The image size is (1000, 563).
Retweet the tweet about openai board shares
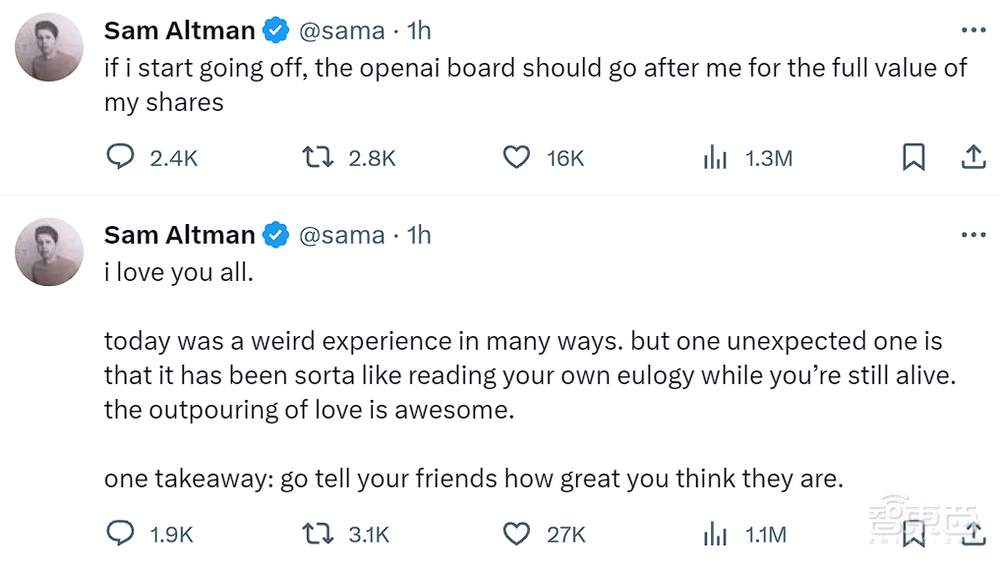317,158
